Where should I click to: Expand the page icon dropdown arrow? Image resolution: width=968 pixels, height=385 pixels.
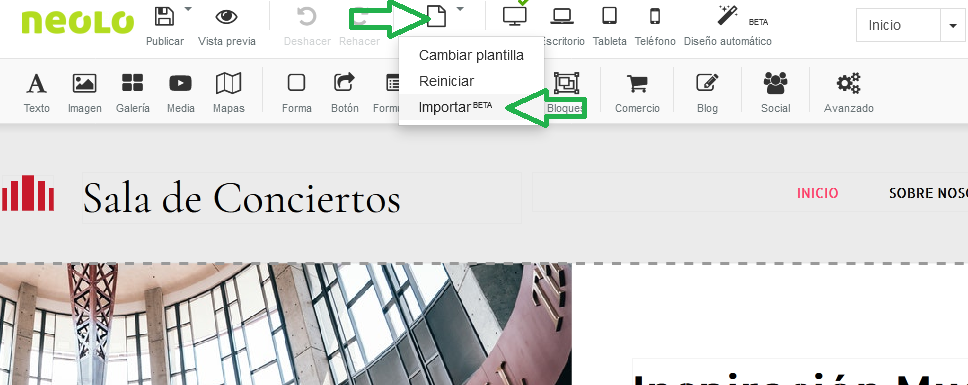point(460,9)
